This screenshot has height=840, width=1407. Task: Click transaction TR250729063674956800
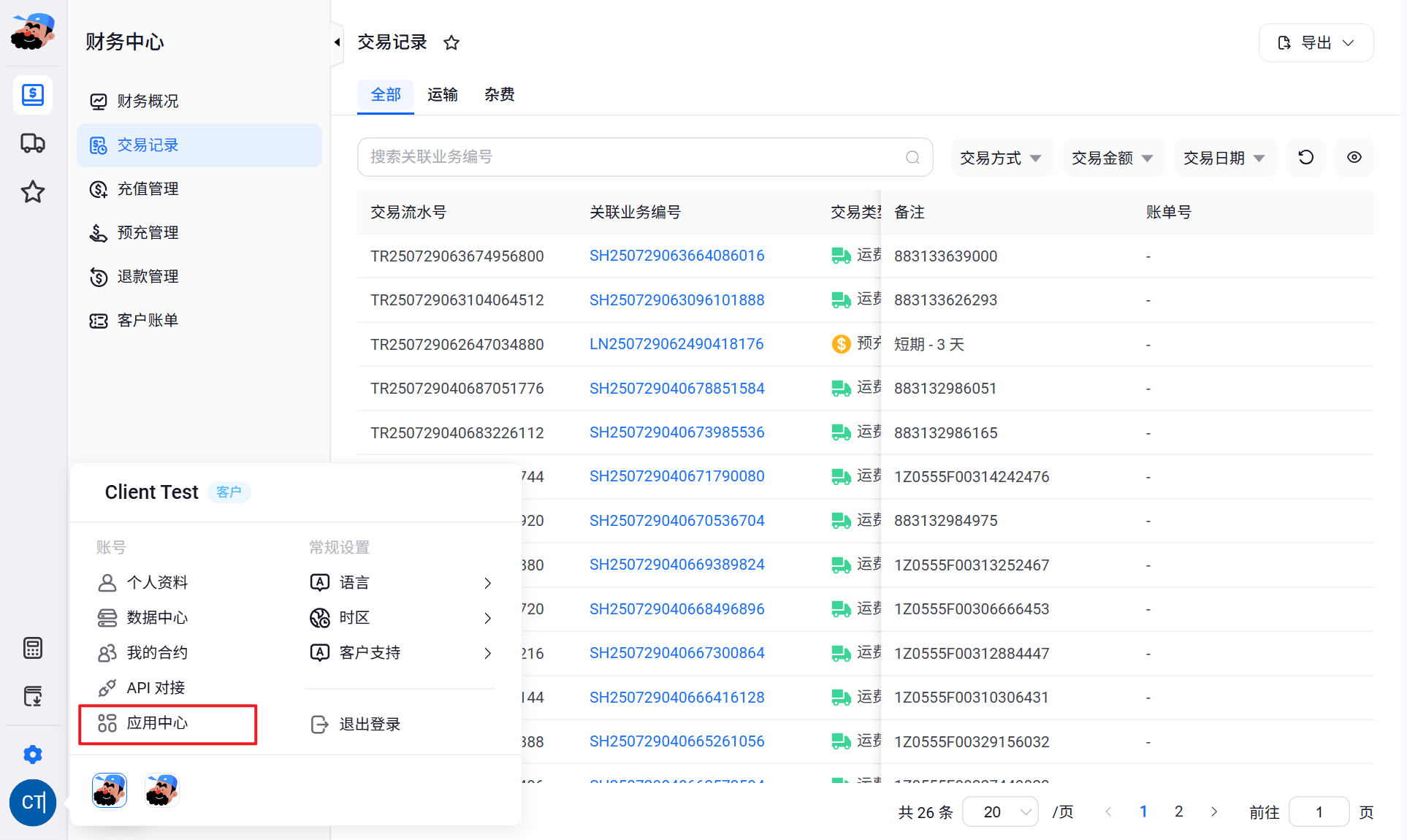(x=457, y=256)
